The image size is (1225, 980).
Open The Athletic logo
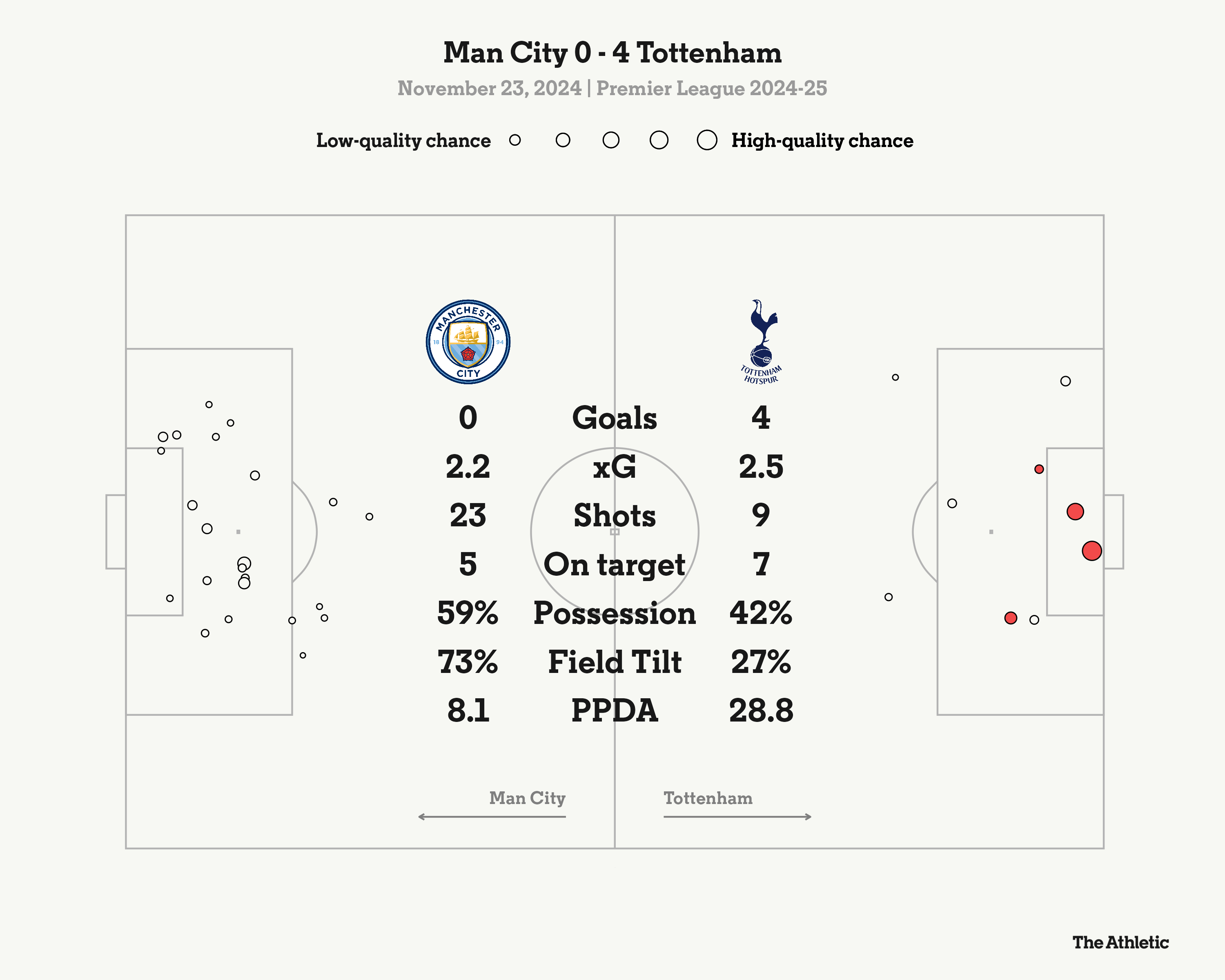1120,942
